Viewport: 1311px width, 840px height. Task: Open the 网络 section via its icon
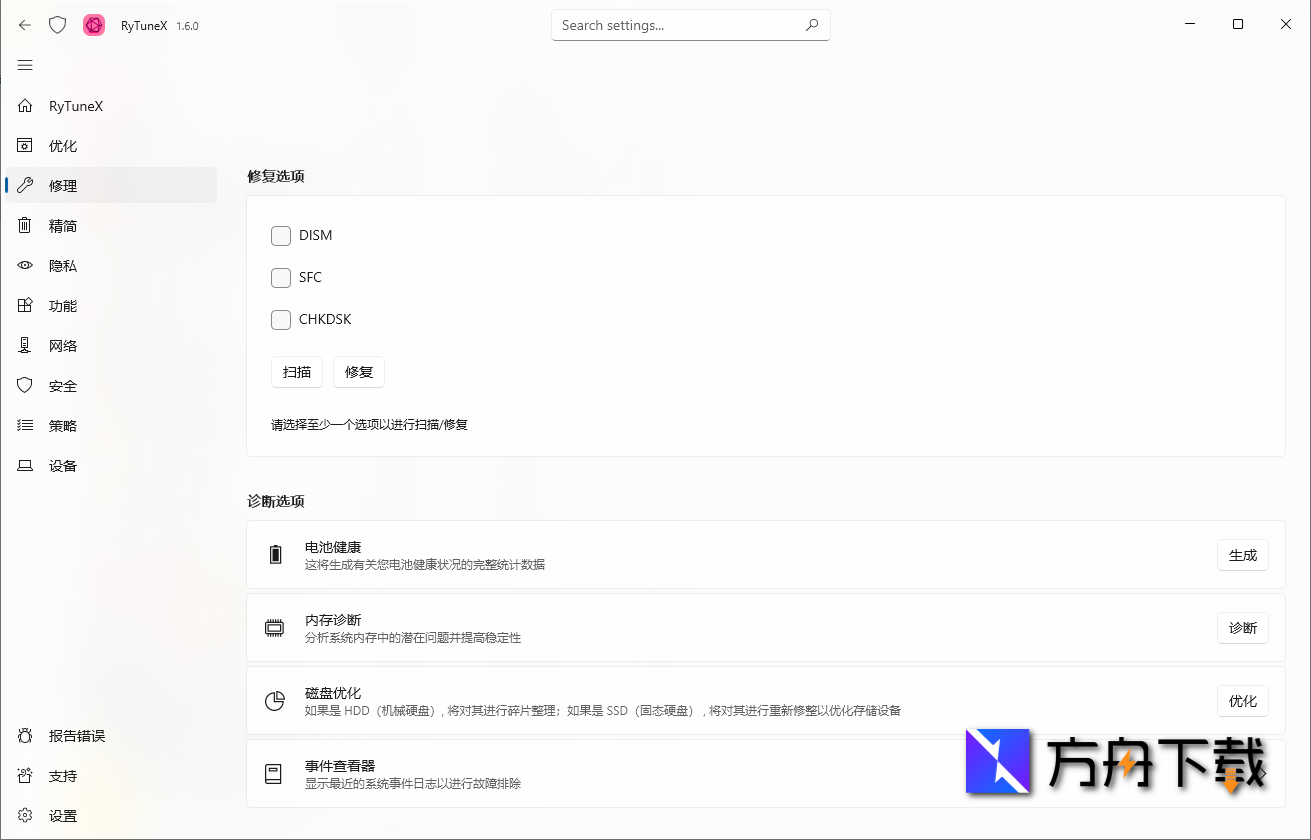click(25, 345)
